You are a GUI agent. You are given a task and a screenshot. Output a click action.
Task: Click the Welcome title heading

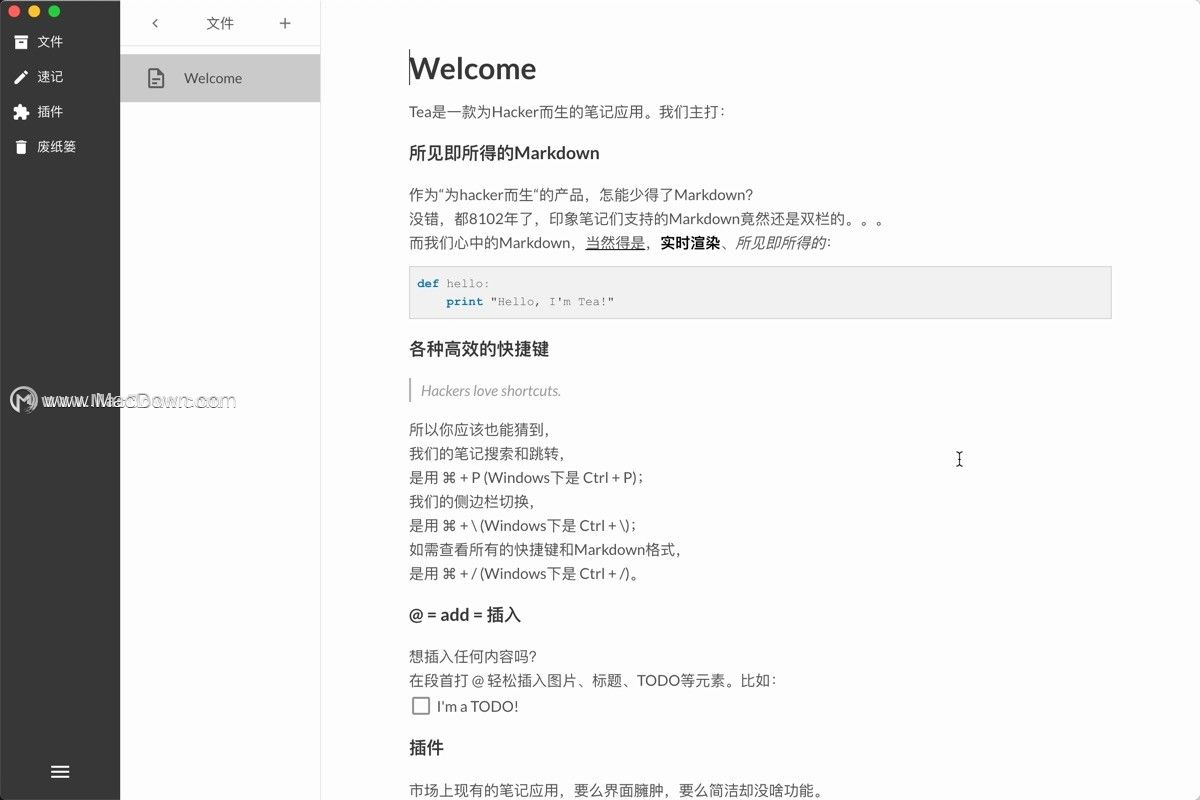(473, 68)
